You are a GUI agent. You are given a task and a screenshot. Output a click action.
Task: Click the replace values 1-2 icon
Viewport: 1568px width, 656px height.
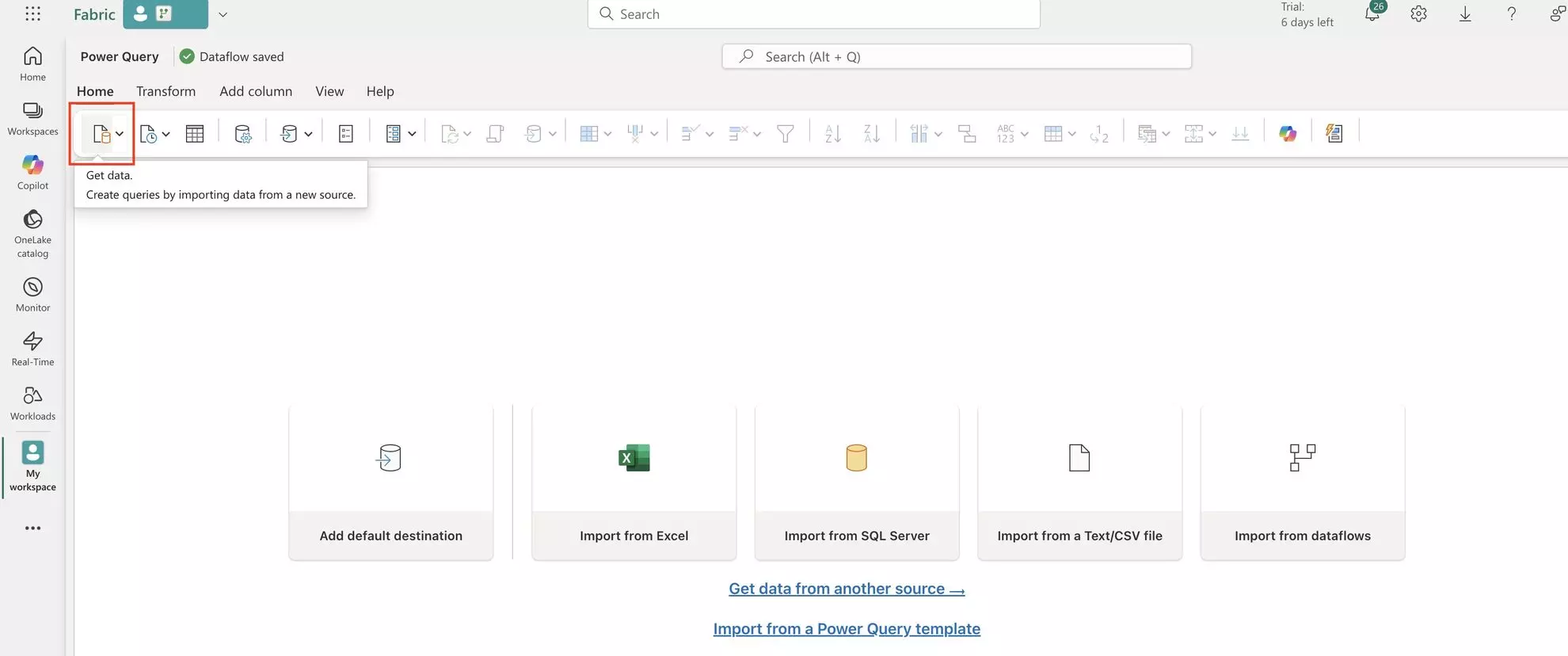1099,134
